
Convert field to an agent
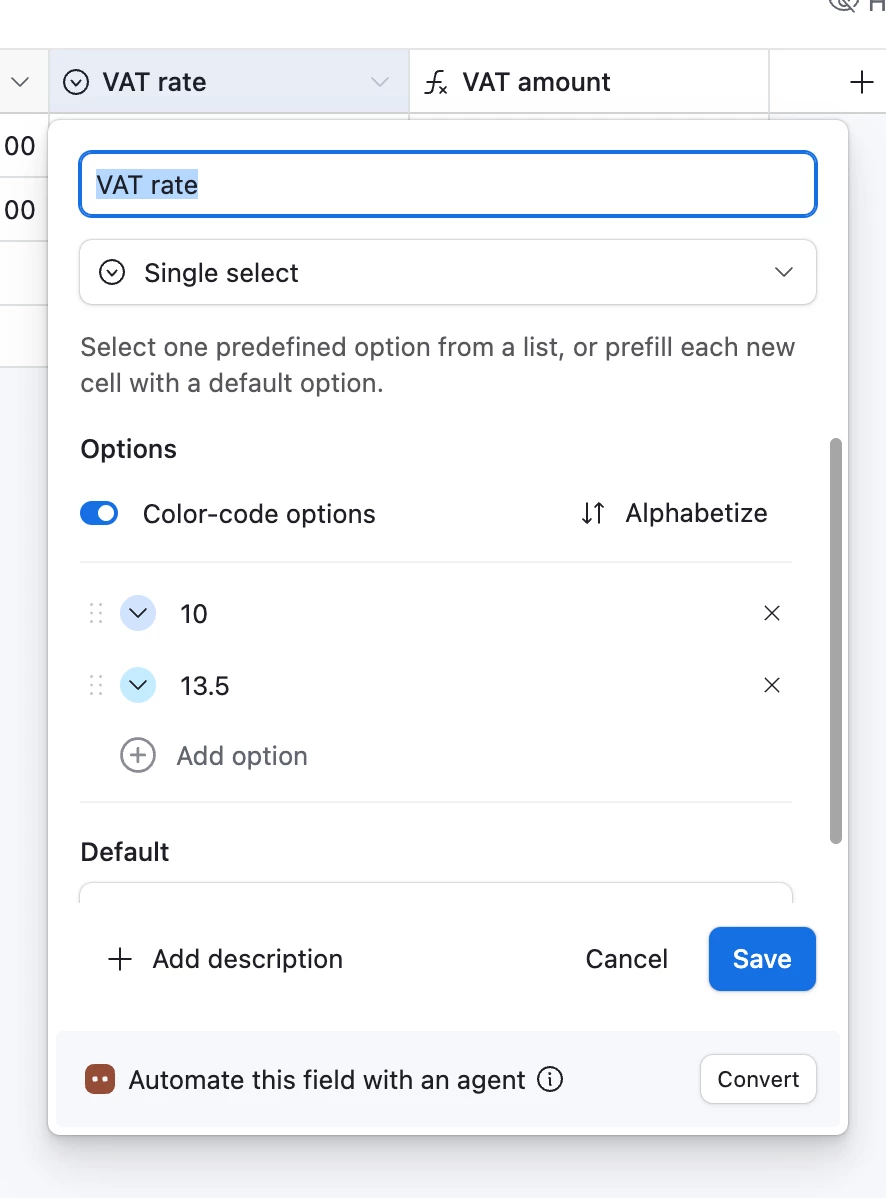(758, 1080)
